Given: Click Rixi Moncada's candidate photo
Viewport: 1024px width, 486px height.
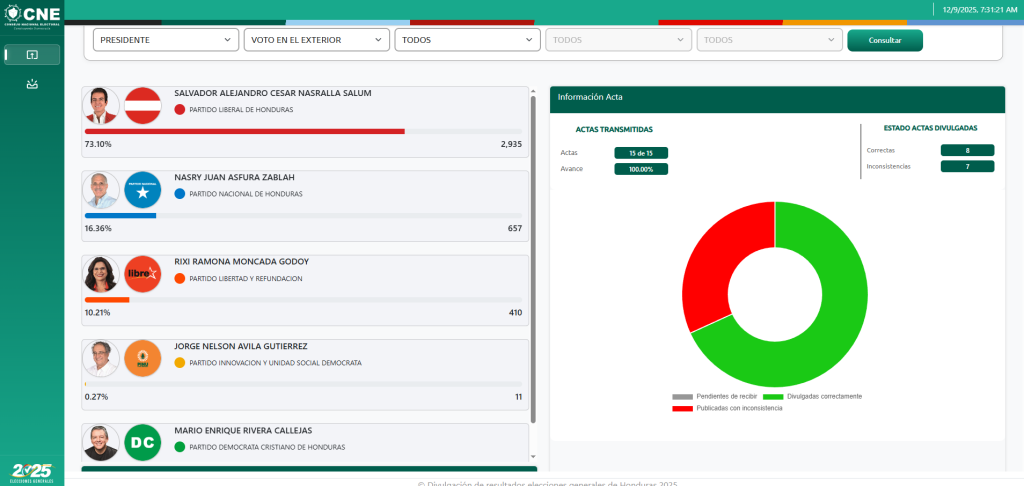Looking at the screenshot, I should tap(101, 274).
